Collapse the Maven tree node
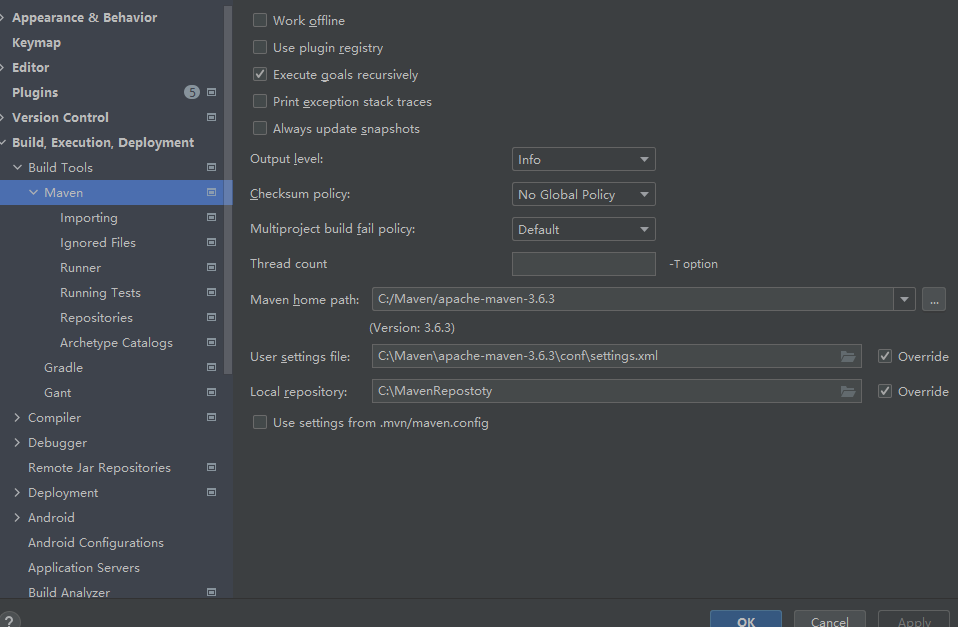This screenshot has width=958, height=627. tap(34, 192)
